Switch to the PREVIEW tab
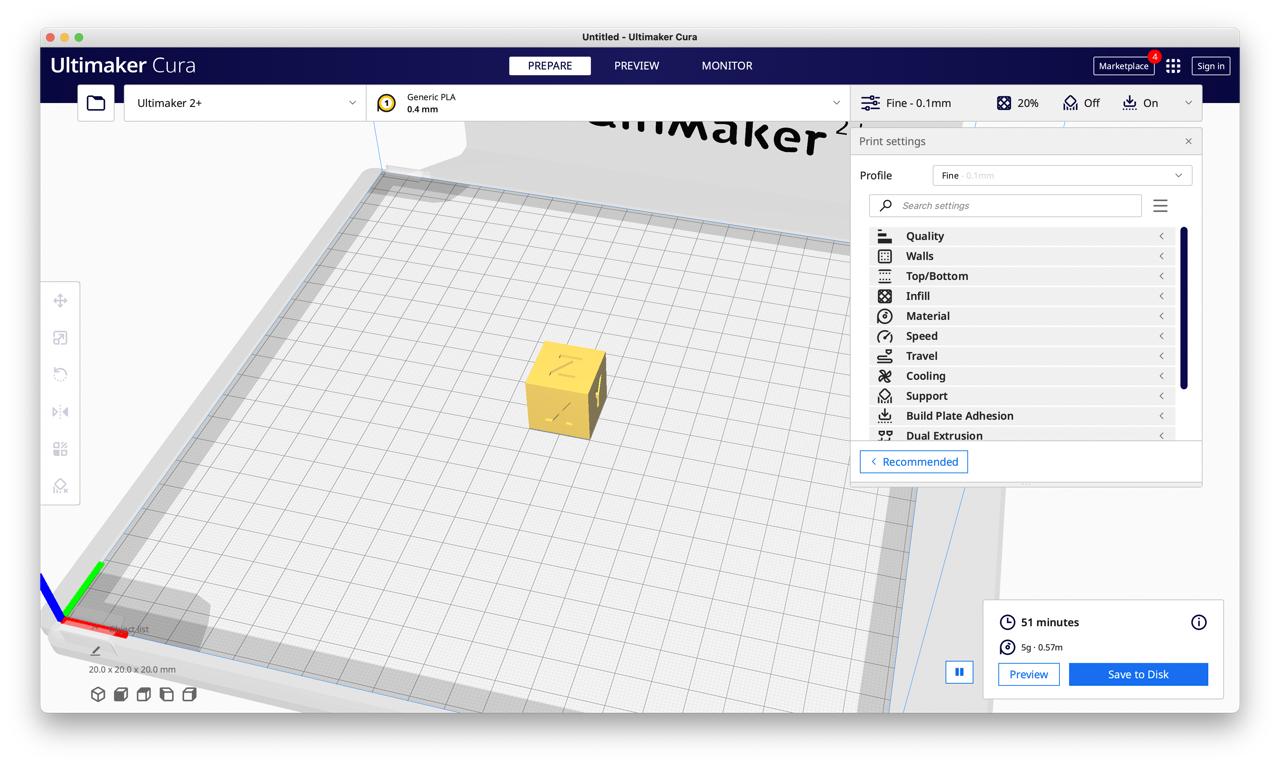1280x766 pixels. 636,65
